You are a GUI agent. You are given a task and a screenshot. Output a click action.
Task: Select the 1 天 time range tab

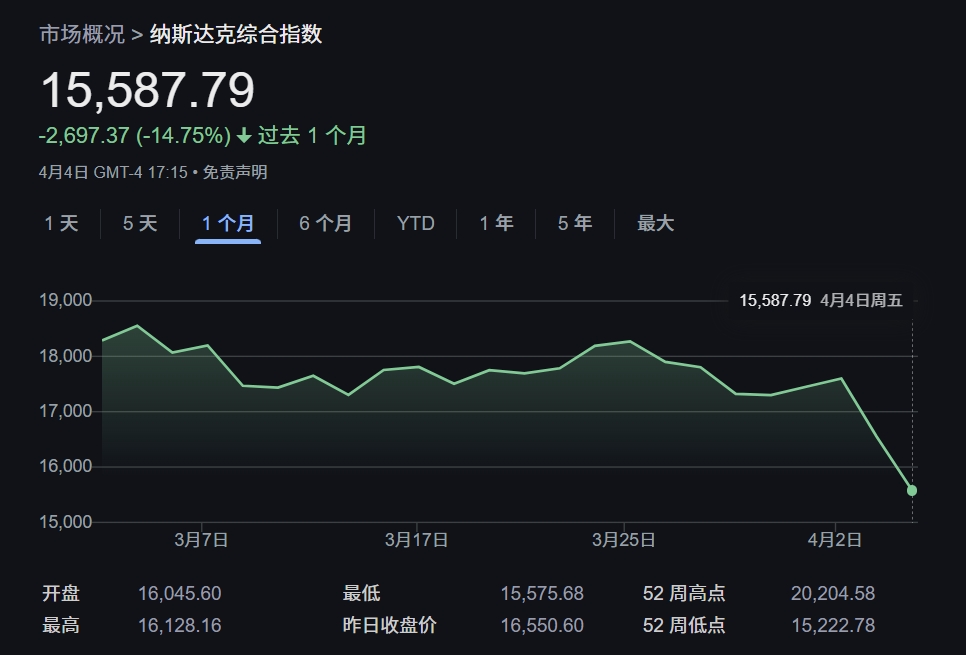point(61,223)
